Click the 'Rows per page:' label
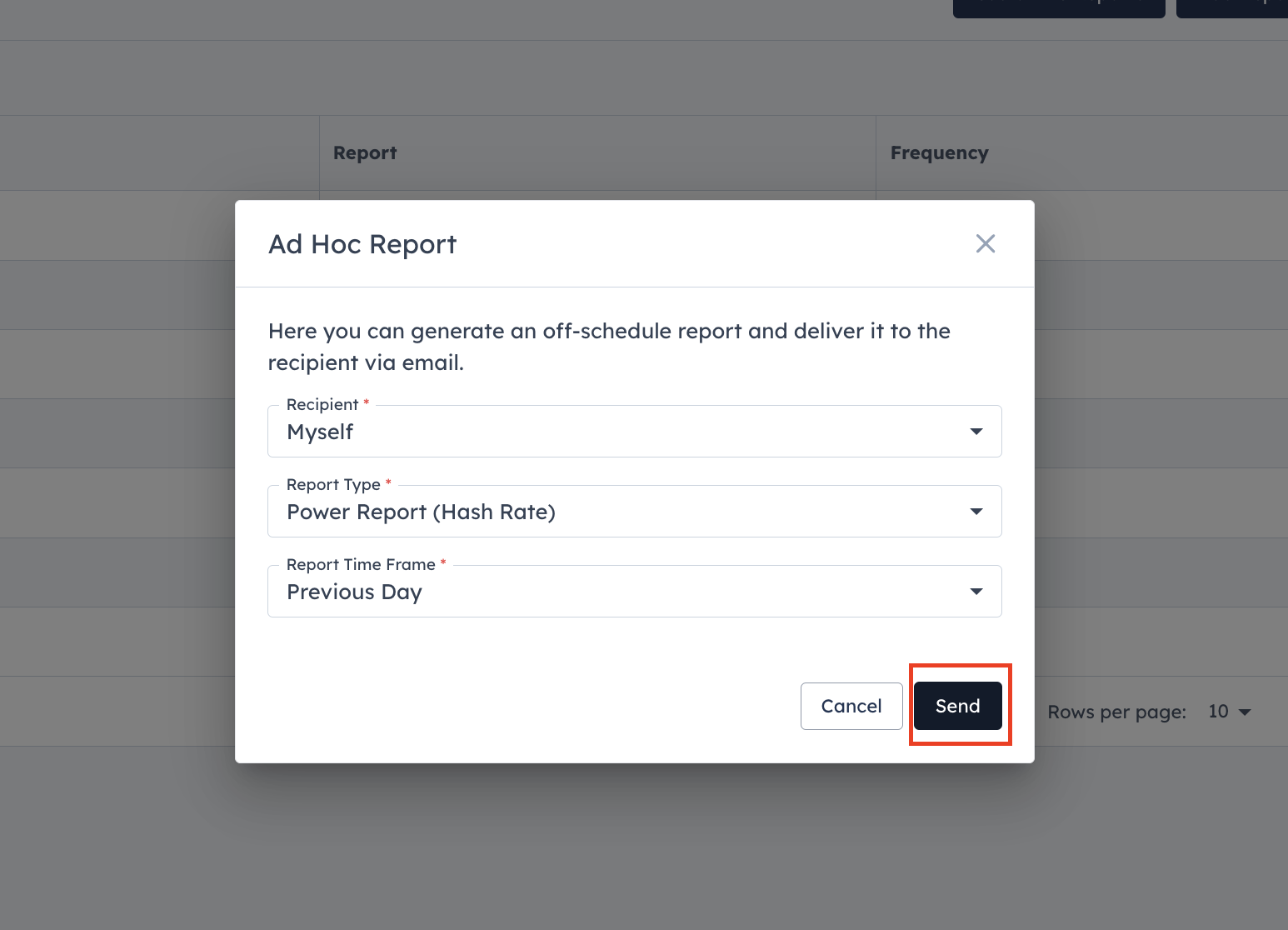 (x=1116, y=712)
